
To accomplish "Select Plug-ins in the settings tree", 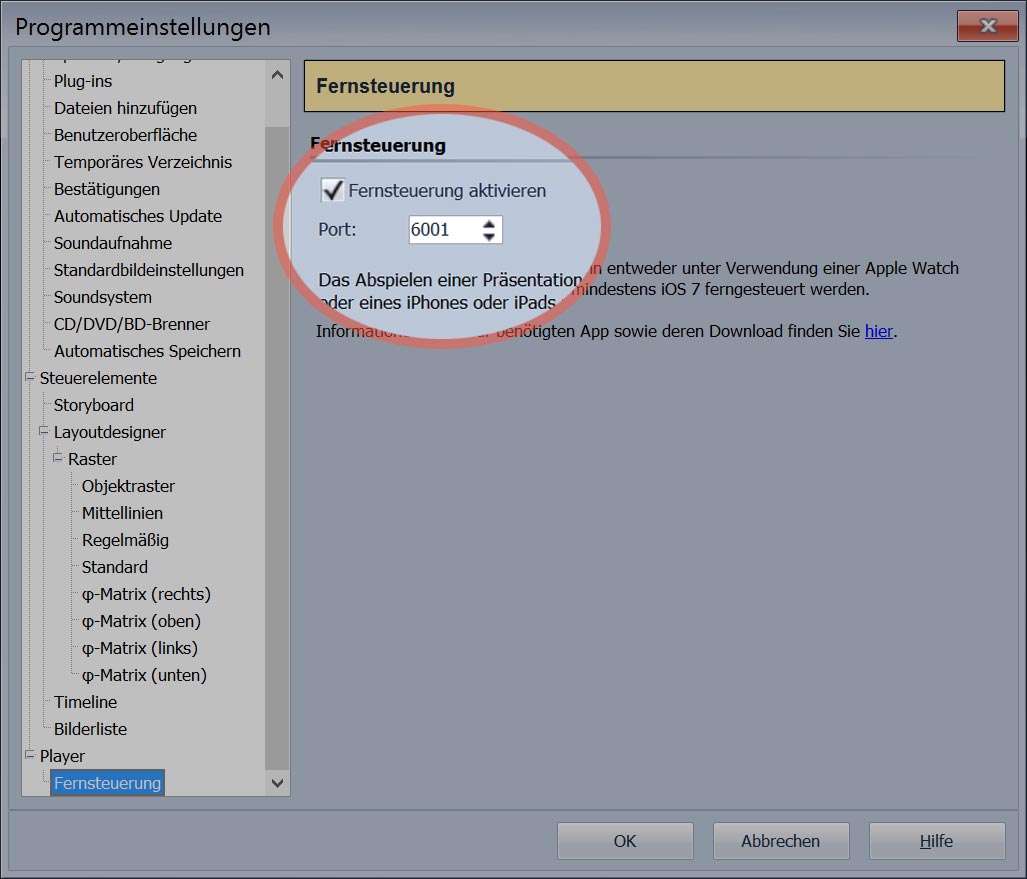I will 83,81.
